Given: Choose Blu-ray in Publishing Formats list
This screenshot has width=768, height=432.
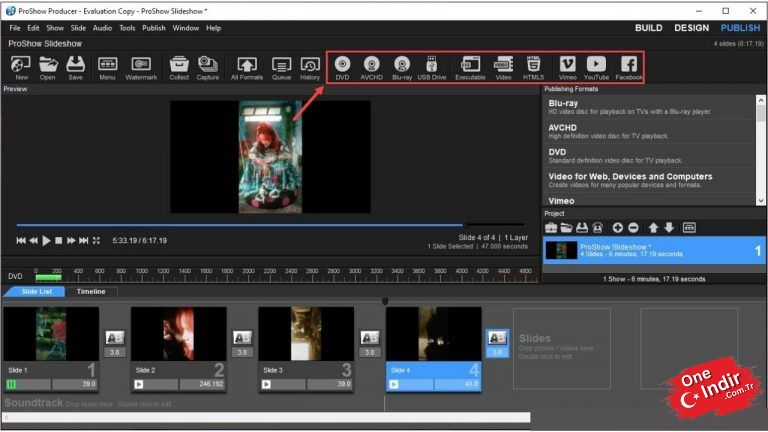Looking at the screenshot, I should click(649, 107).
